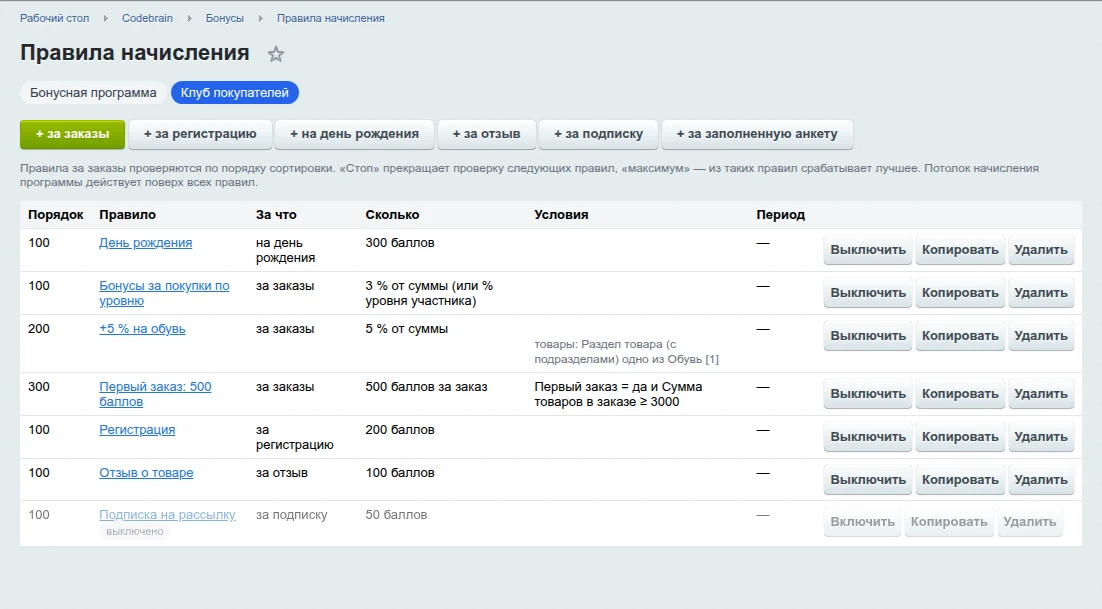Disable the +5 % на обувь rule

tap(868, 336)
